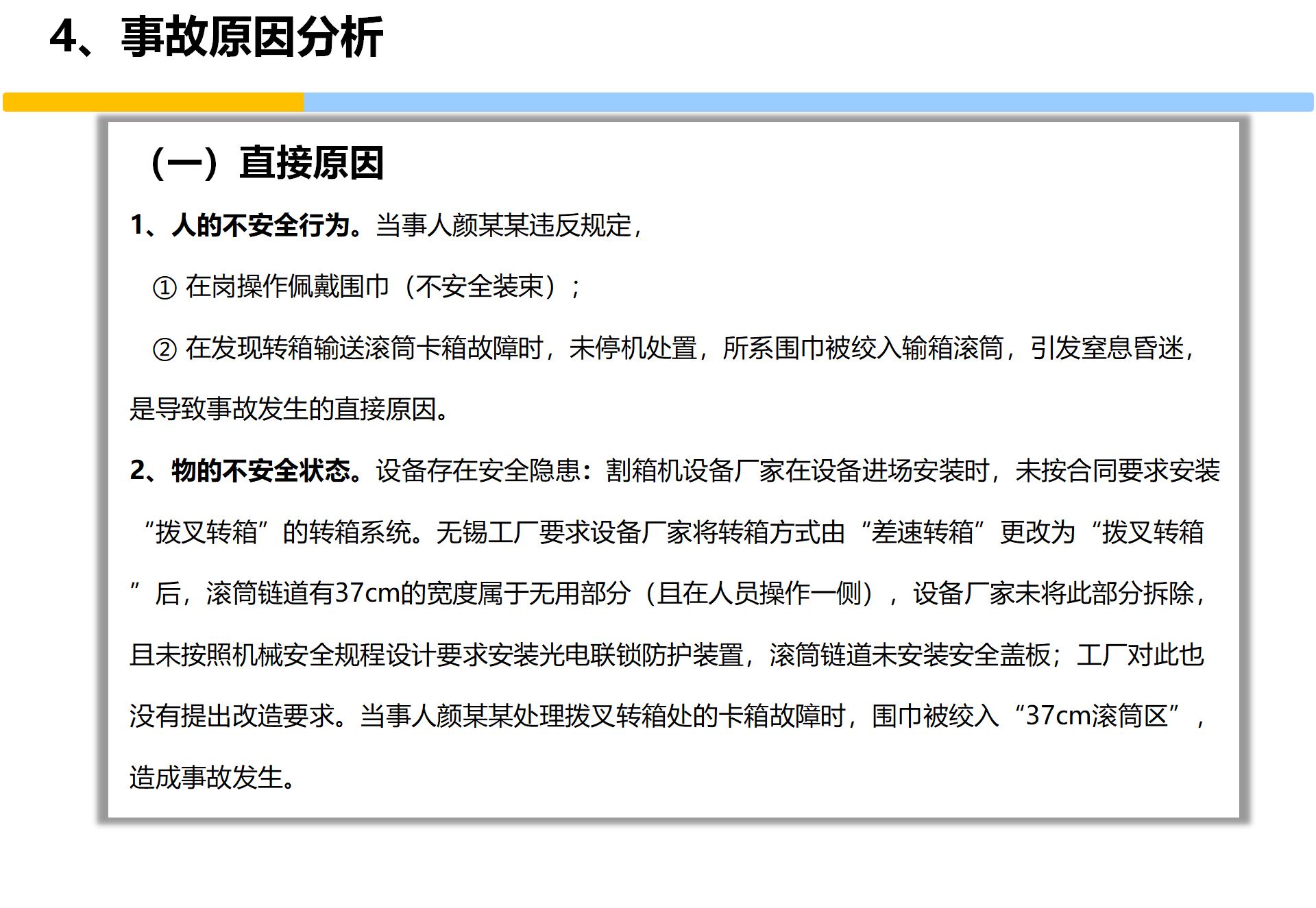Screen dimensions: 1316x908
Task: Click the line "是导致事故发生的直接原因。"
Action: click(x=290, y=409)
